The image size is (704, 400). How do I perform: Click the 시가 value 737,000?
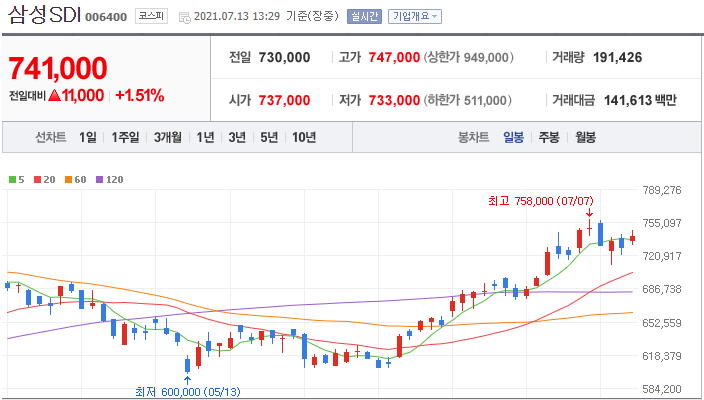tap(285, 100)
